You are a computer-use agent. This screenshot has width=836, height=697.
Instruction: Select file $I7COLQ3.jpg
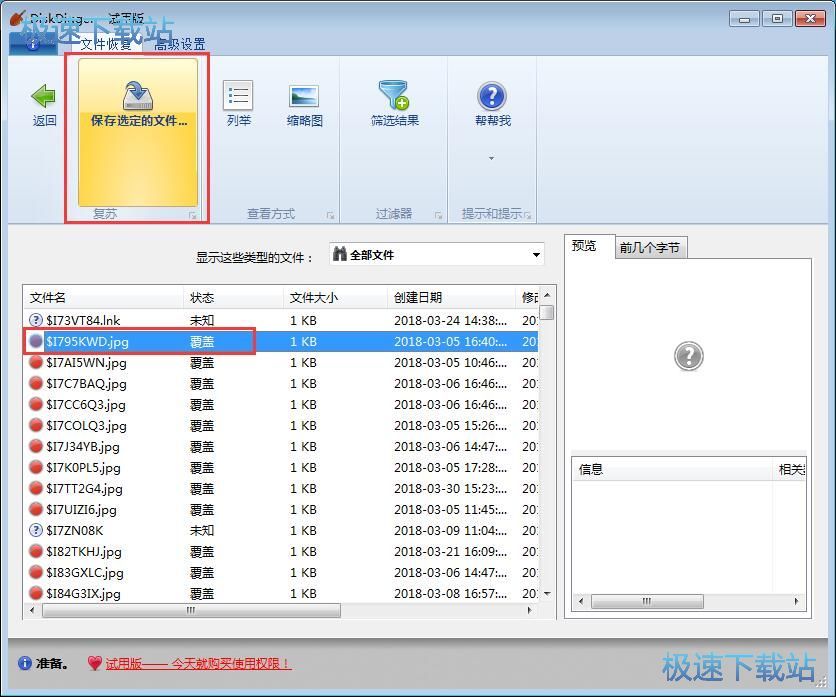[86, 426]
